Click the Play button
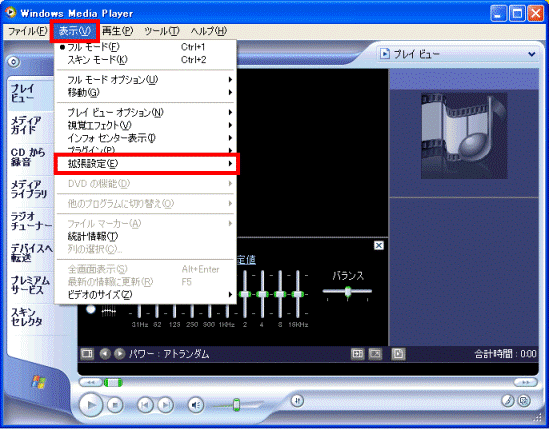This screenshot has width=549, height=430. pos(91,405)
